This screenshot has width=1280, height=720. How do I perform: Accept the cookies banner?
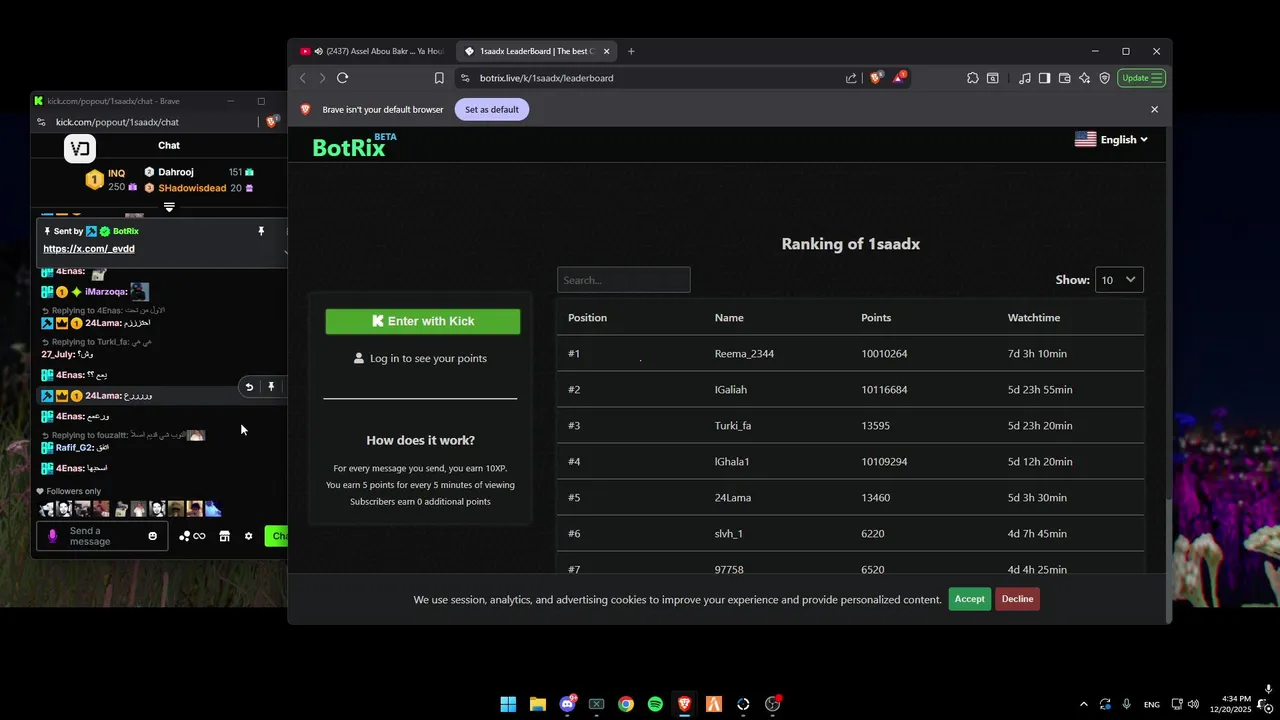(x=969, y=599)
